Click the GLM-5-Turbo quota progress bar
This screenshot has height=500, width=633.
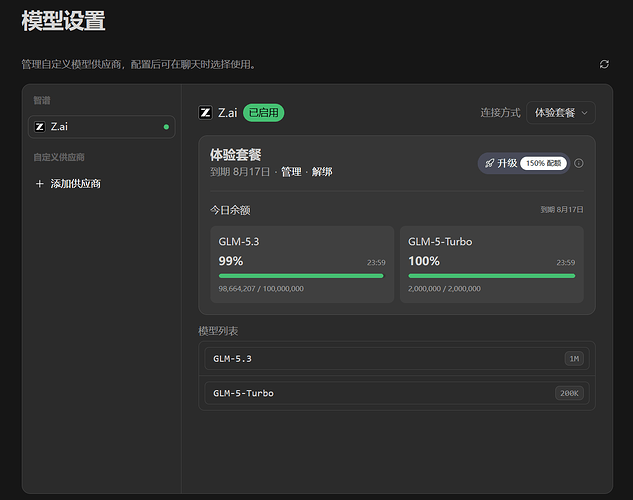click(491, 276)
